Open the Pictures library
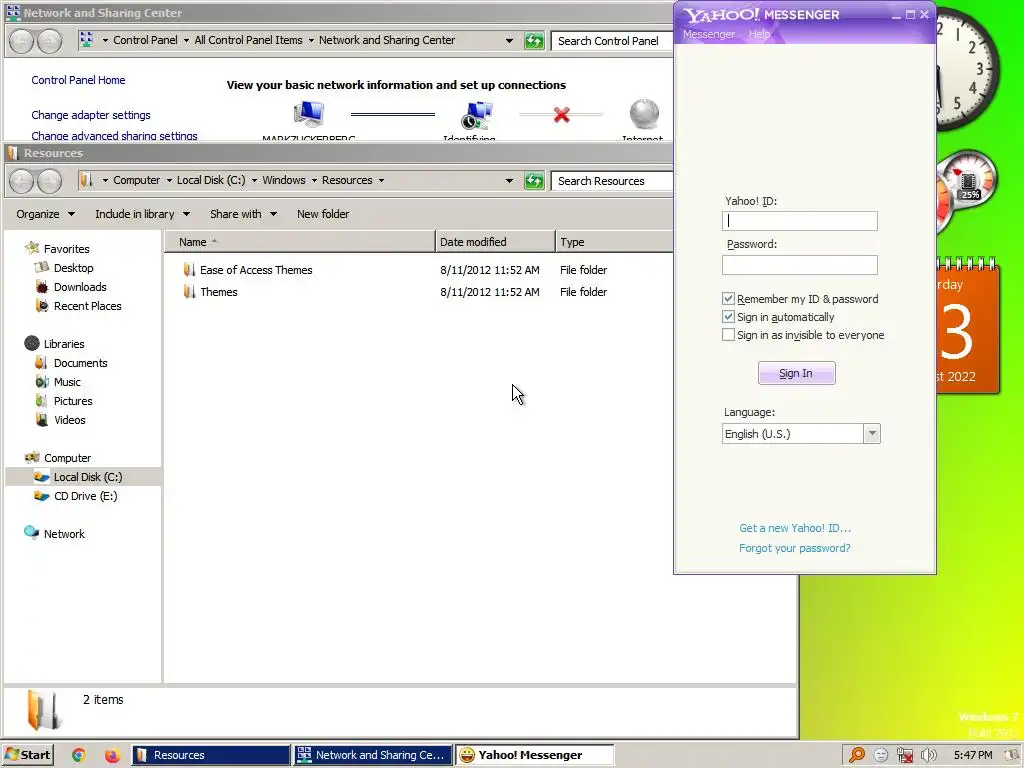The image size is (1024, 768). (x=72, y=401)
